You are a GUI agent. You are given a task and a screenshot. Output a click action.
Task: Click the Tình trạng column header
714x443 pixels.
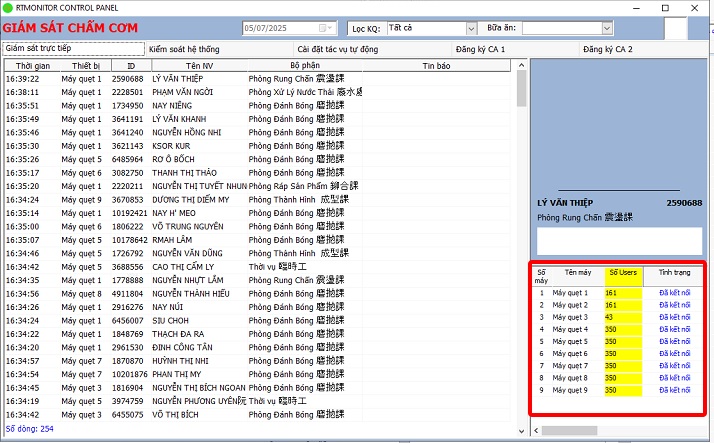674,276
